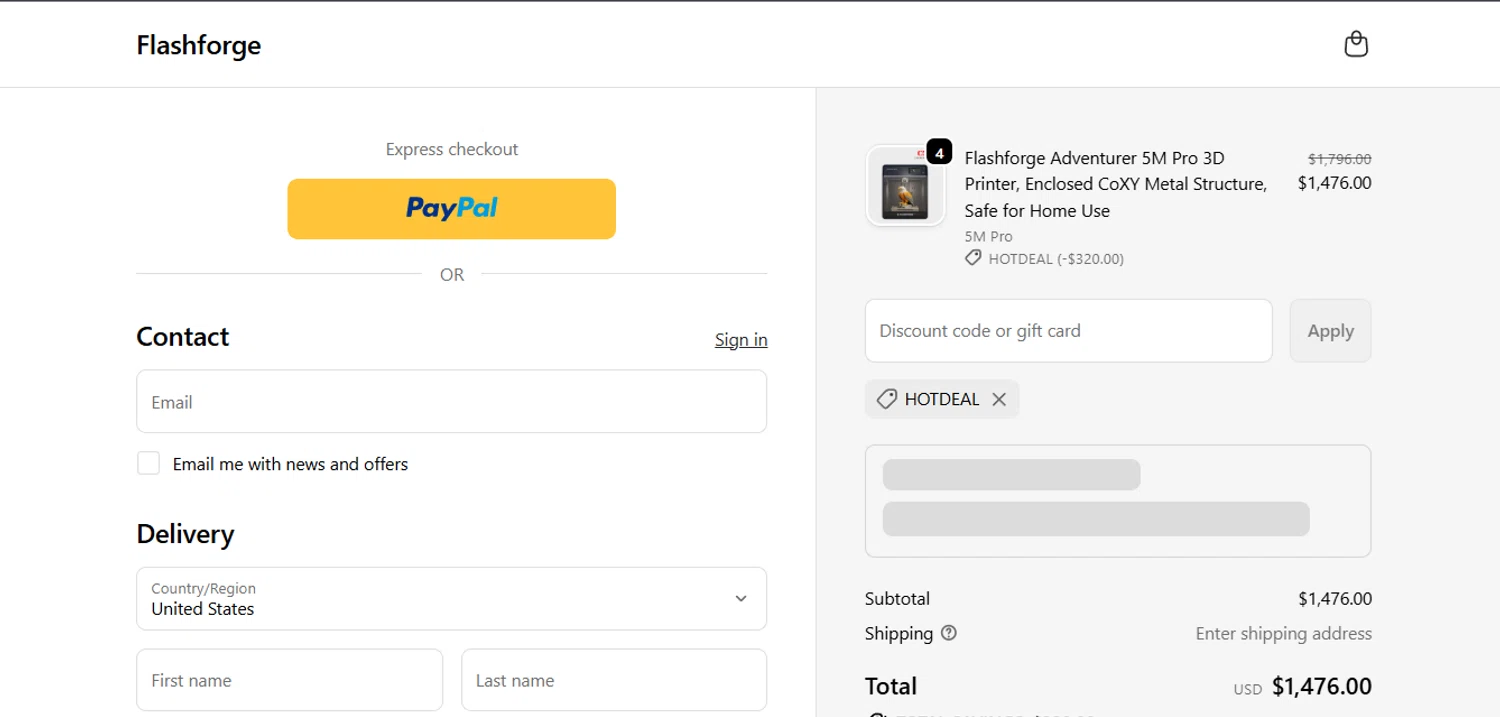1500x717 pixels.
Task: Focus the Discount code or gift card field
Action: click(1068, 331)
